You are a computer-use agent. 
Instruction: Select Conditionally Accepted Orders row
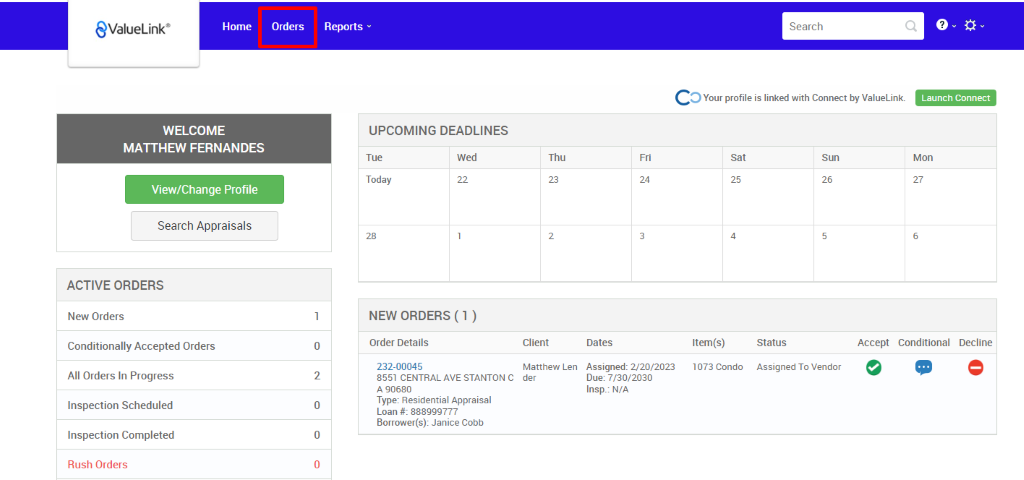194,346
